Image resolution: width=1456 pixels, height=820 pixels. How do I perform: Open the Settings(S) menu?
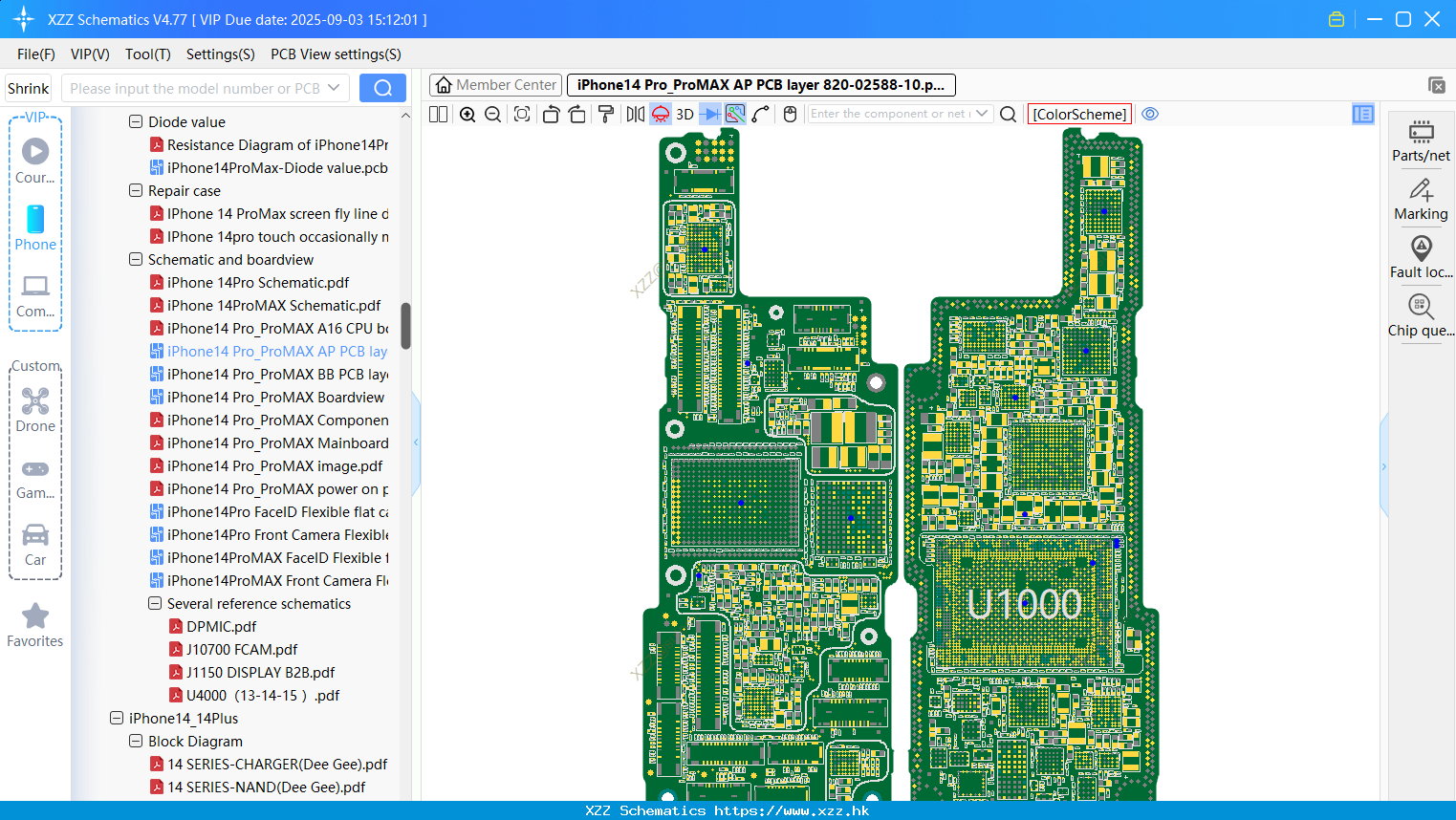coord(221,54)
